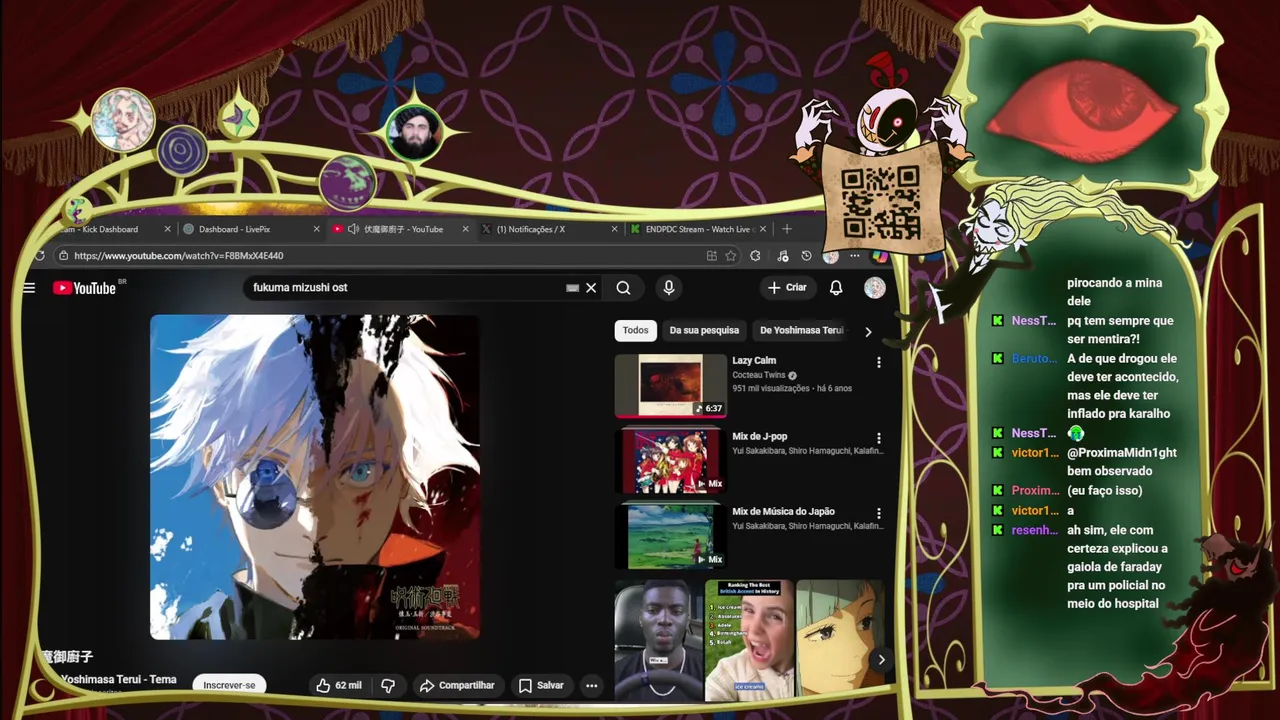Open media control music note icon
The height and width of the screenshot is (720, 1280).
782,256
